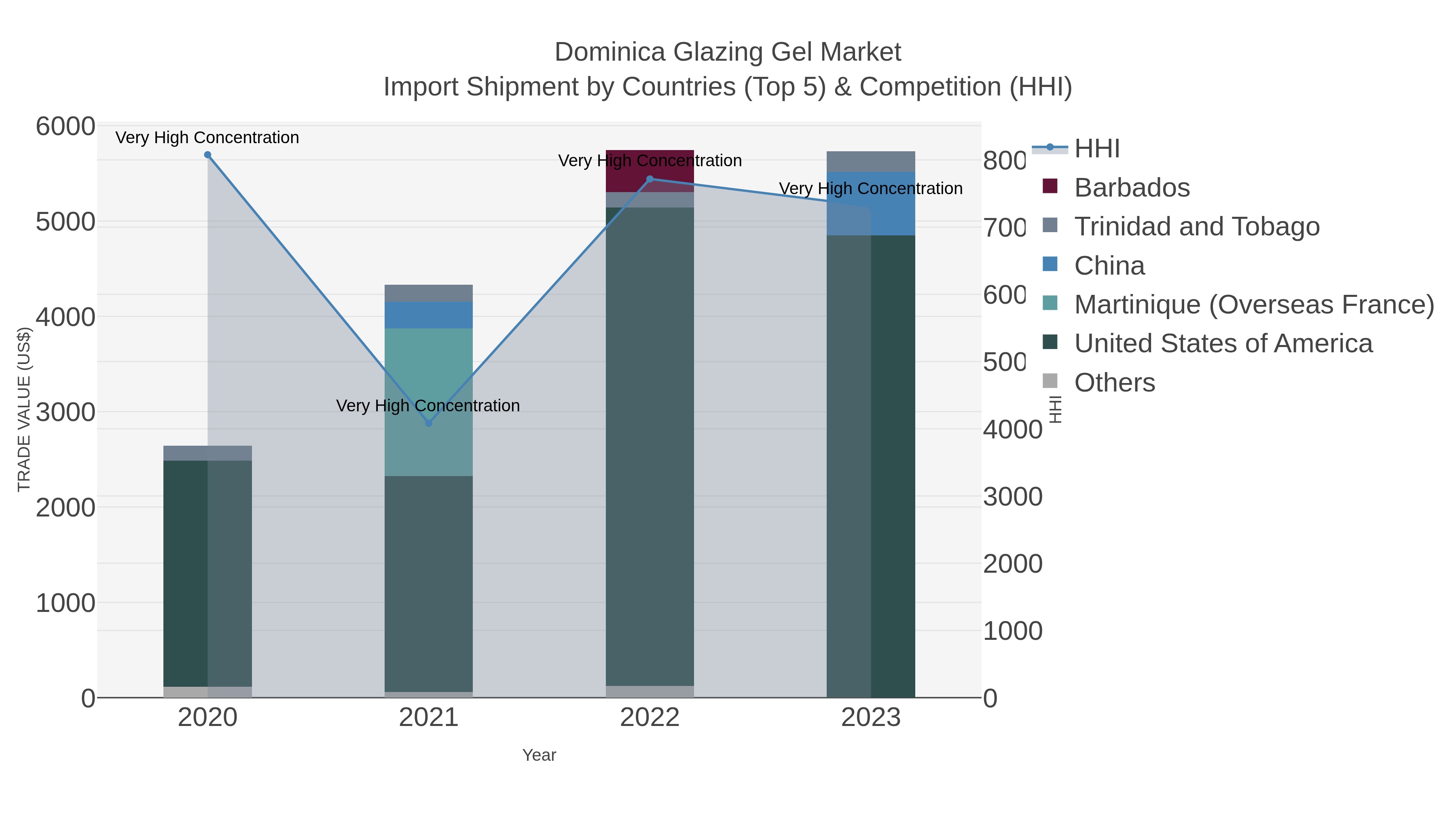Click the Others gray legend swatch
The width and height of the screenshot is (1456, 819).
[1050, 381]
